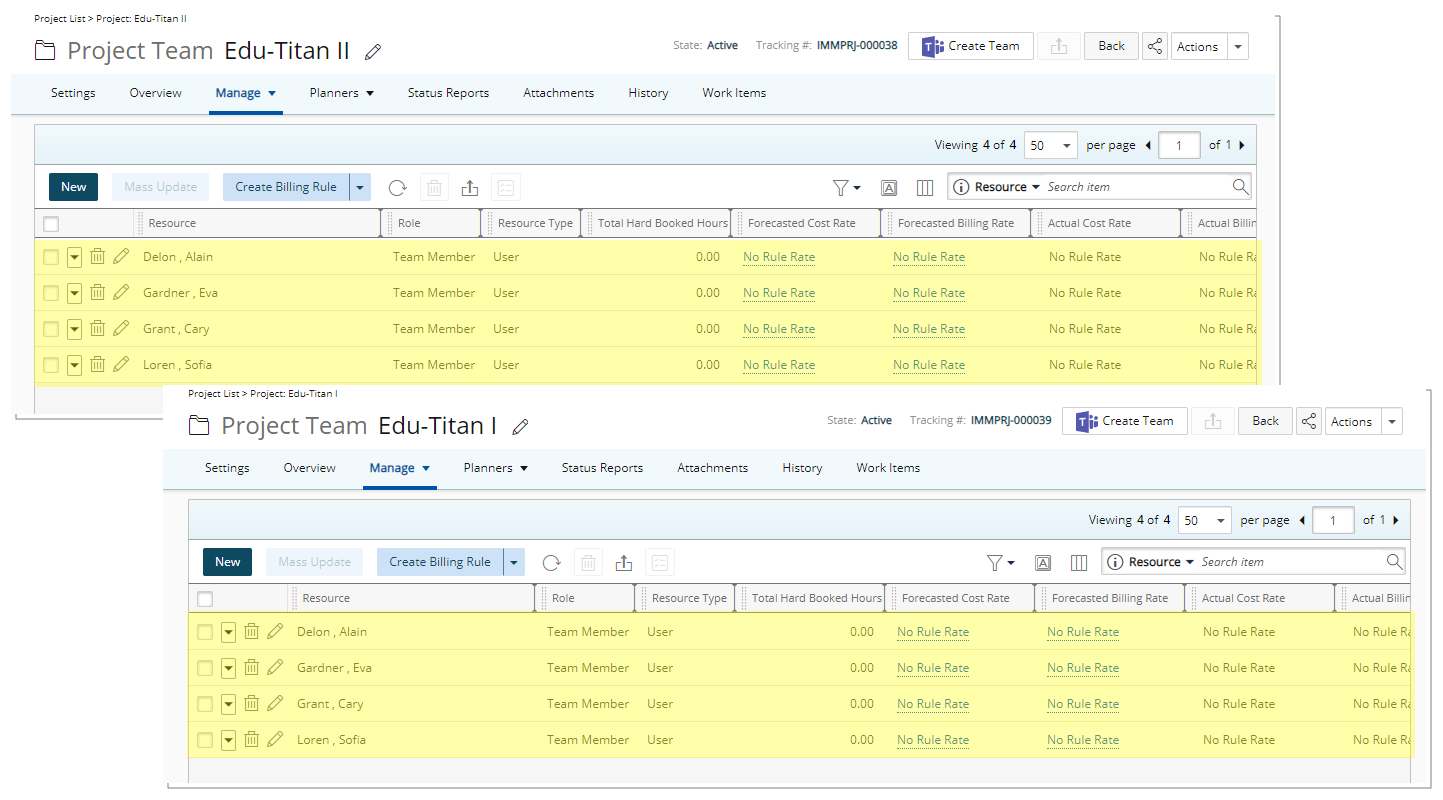
Task: Go to next page arrow in Edu-Titan II
Action: (x=1242, y=145)
